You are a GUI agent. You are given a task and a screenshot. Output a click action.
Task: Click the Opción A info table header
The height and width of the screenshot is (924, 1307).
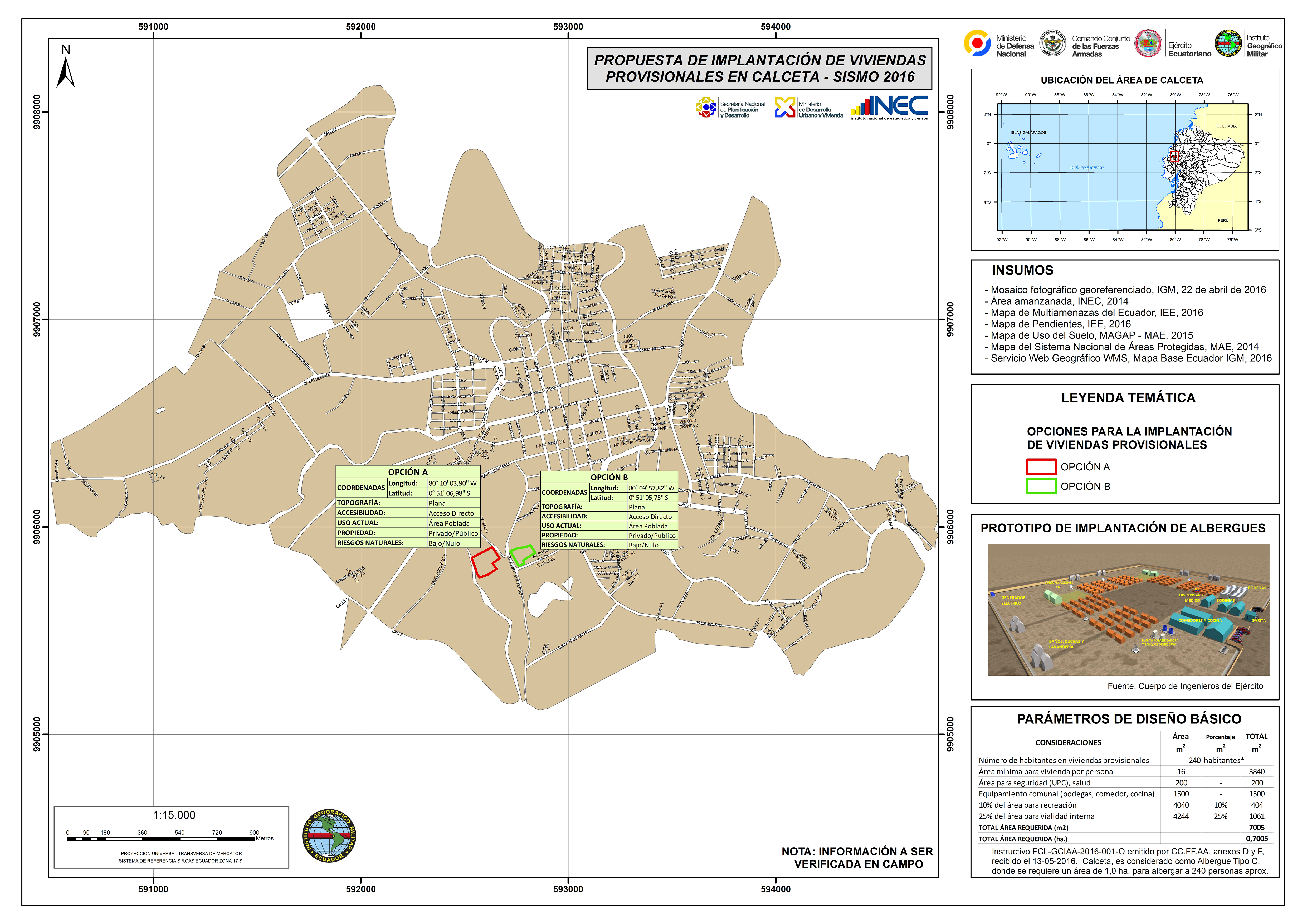(408, 472)
